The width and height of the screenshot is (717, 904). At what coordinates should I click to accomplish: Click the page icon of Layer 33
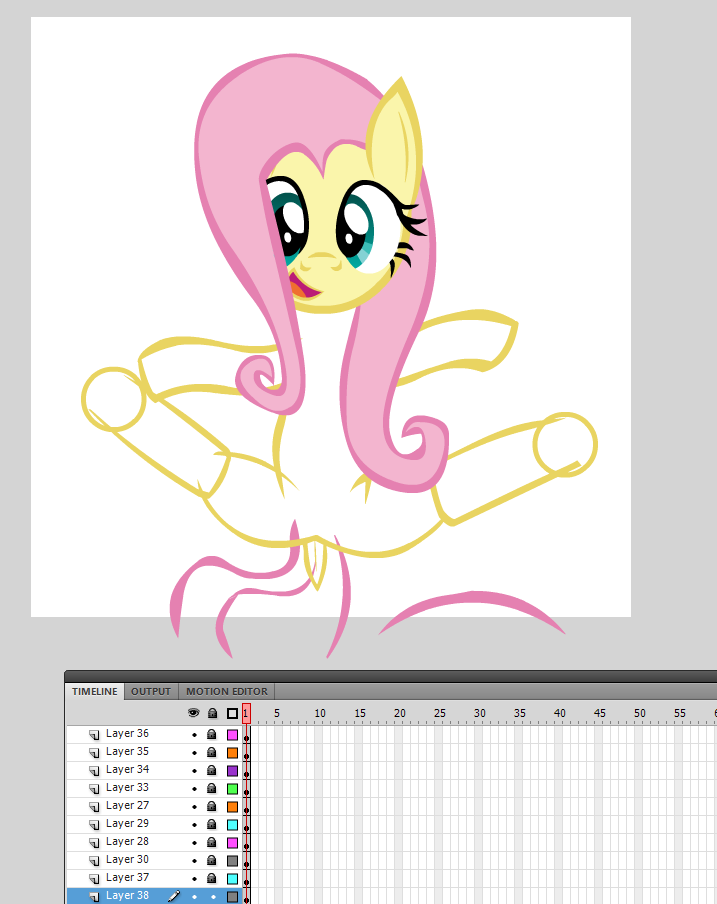tap(94, 788)
